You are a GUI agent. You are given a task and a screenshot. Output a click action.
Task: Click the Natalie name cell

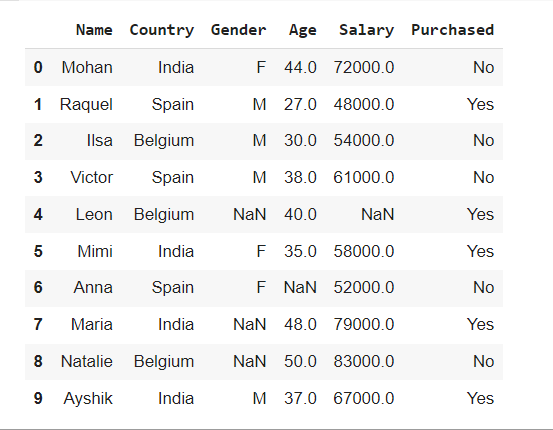pyautogui.click(x=87, y=362)
